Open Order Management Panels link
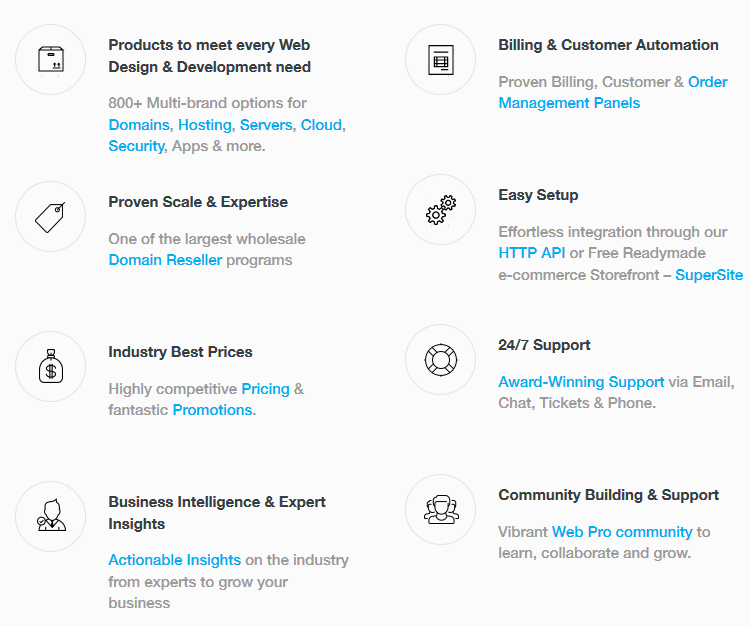 pyautogui.click(x=613, y=92)
